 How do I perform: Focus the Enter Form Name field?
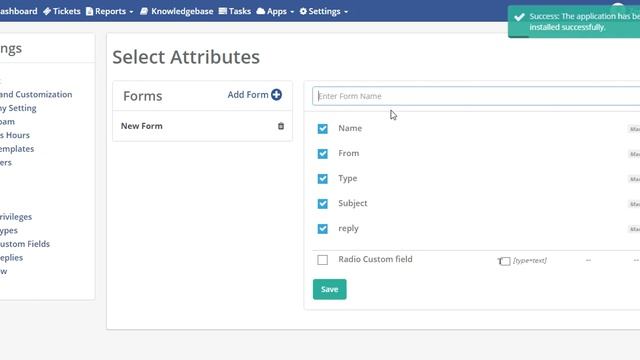pos(476,96)
